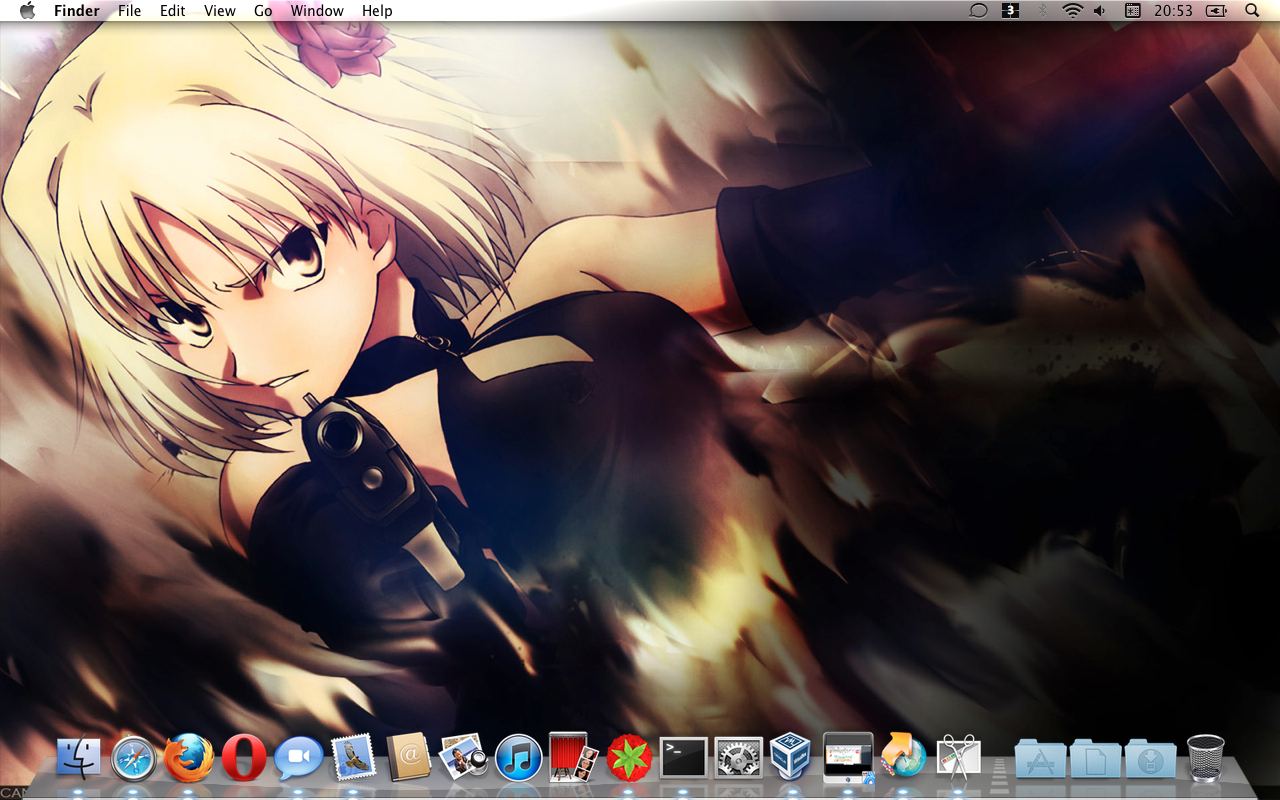Open the battery charging status menu
1280x800 pixels.
1217,11
